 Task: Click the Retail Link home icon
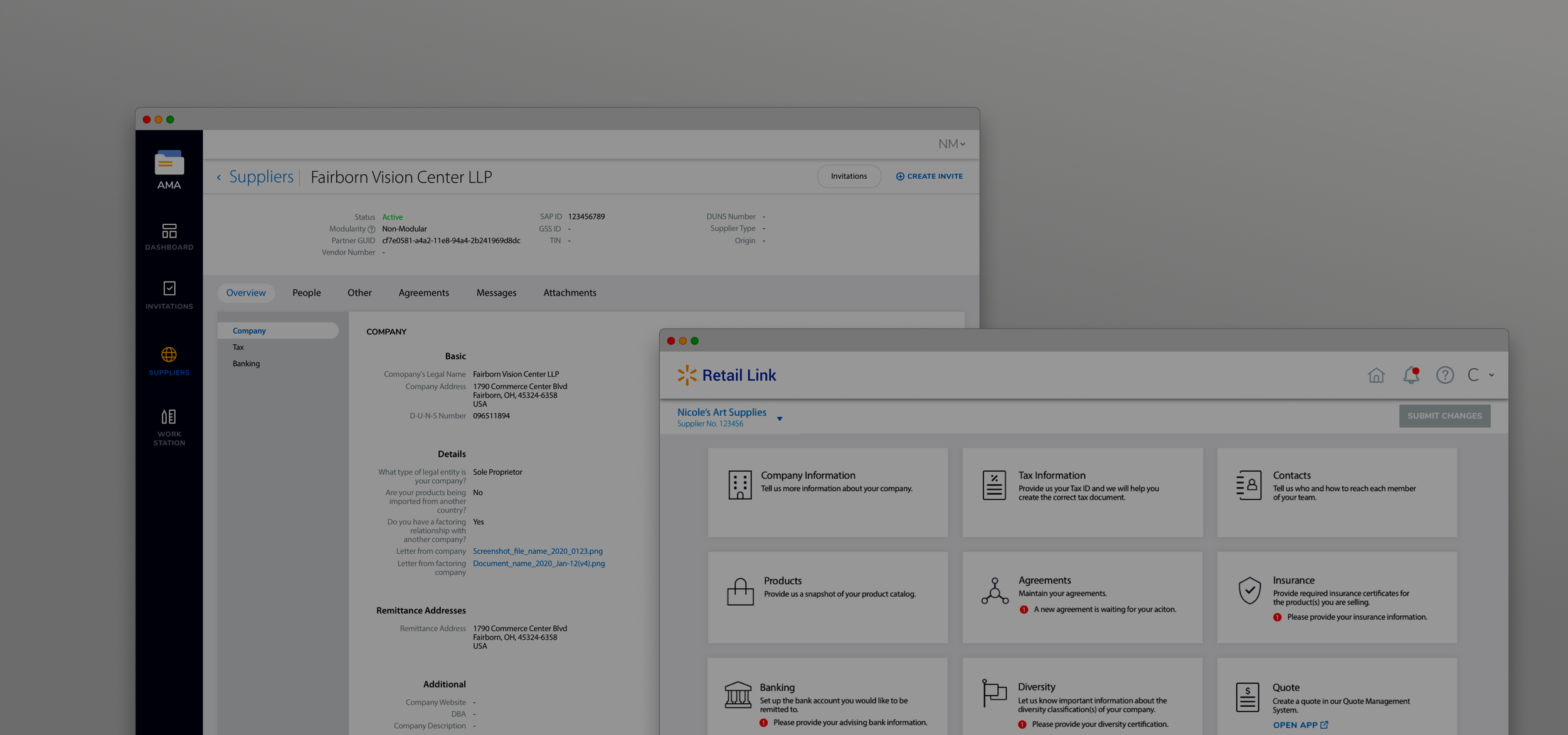coord(1375,375)
